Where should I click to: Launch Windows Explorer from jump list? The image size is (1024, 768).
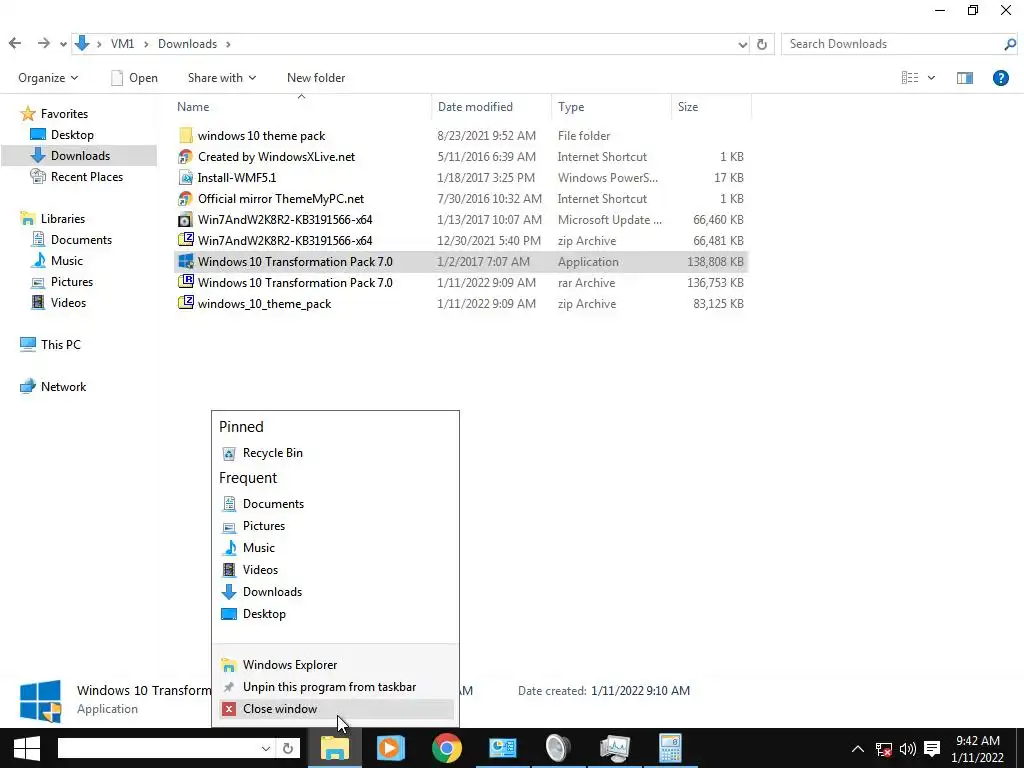coord(336,665)
